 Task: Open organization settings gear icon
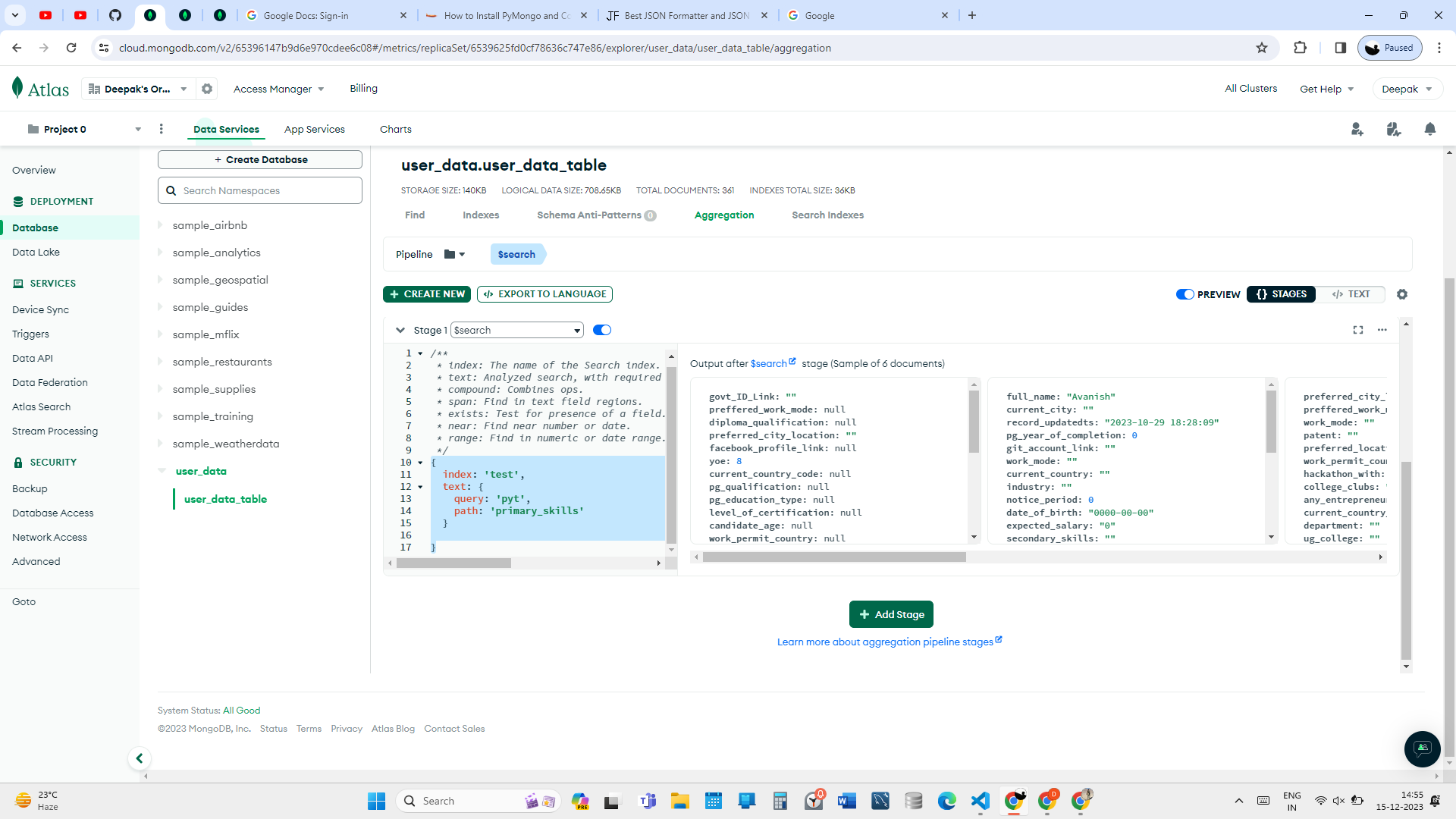pyautogui.click(x=207, y=89)
